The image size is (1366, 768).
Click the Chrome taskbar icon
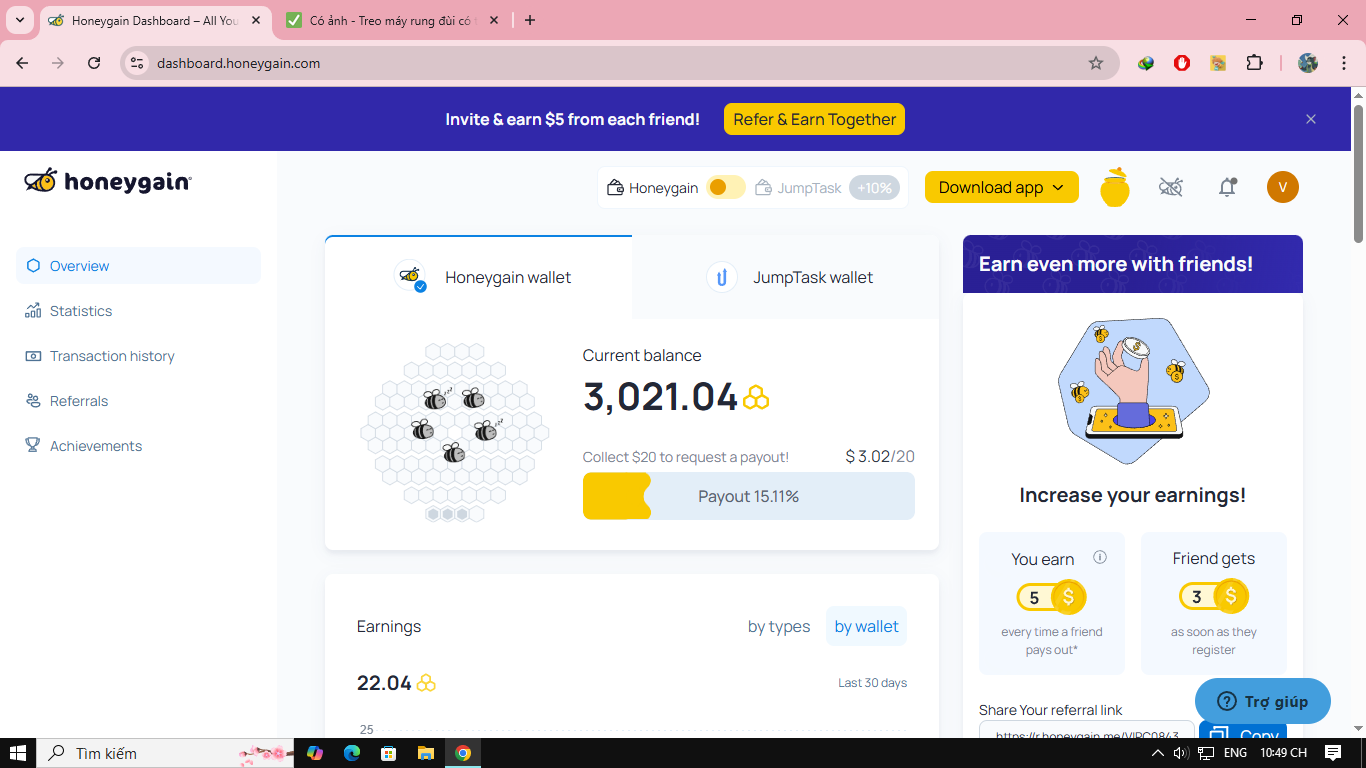[x=463, y=753]
